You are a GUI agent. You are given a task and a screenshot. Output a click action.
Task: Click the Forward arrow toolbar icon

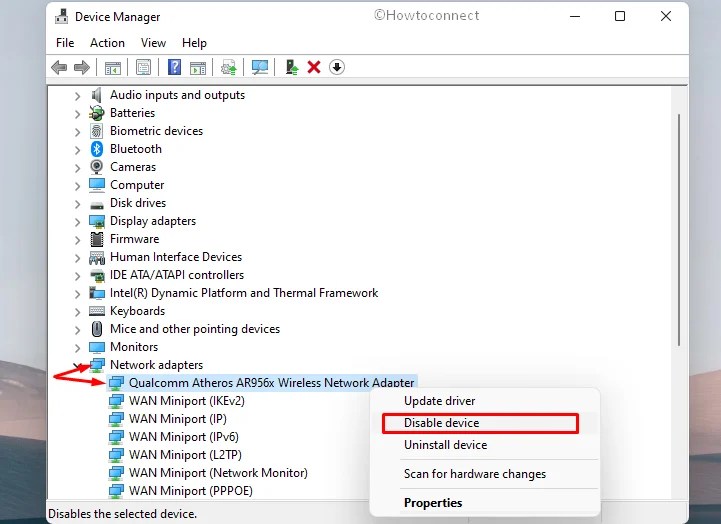click(x=82, y=68)
